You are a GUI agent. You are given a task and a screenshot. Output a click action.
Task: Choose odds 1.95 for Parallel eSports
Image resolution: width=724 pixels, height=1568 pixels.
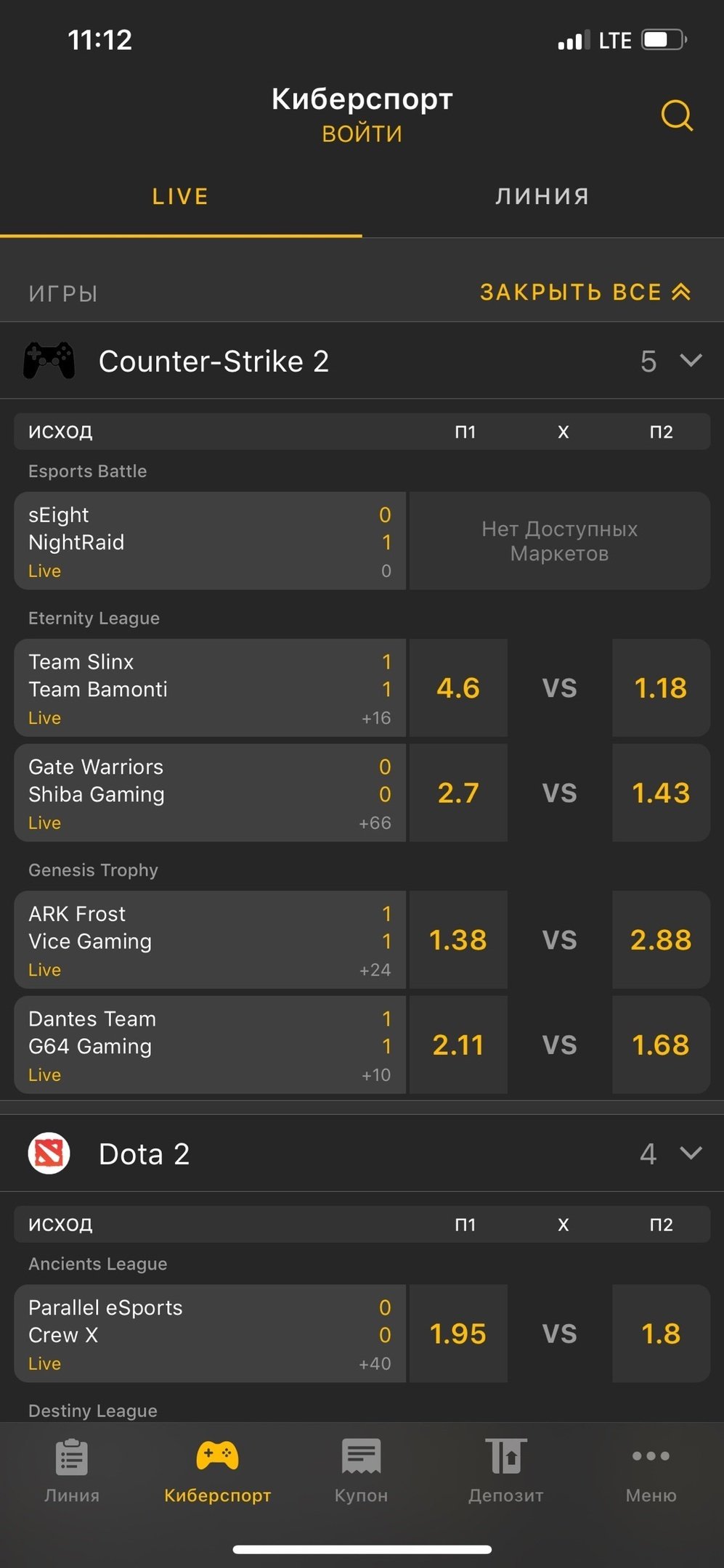(x=458, y=1334)
